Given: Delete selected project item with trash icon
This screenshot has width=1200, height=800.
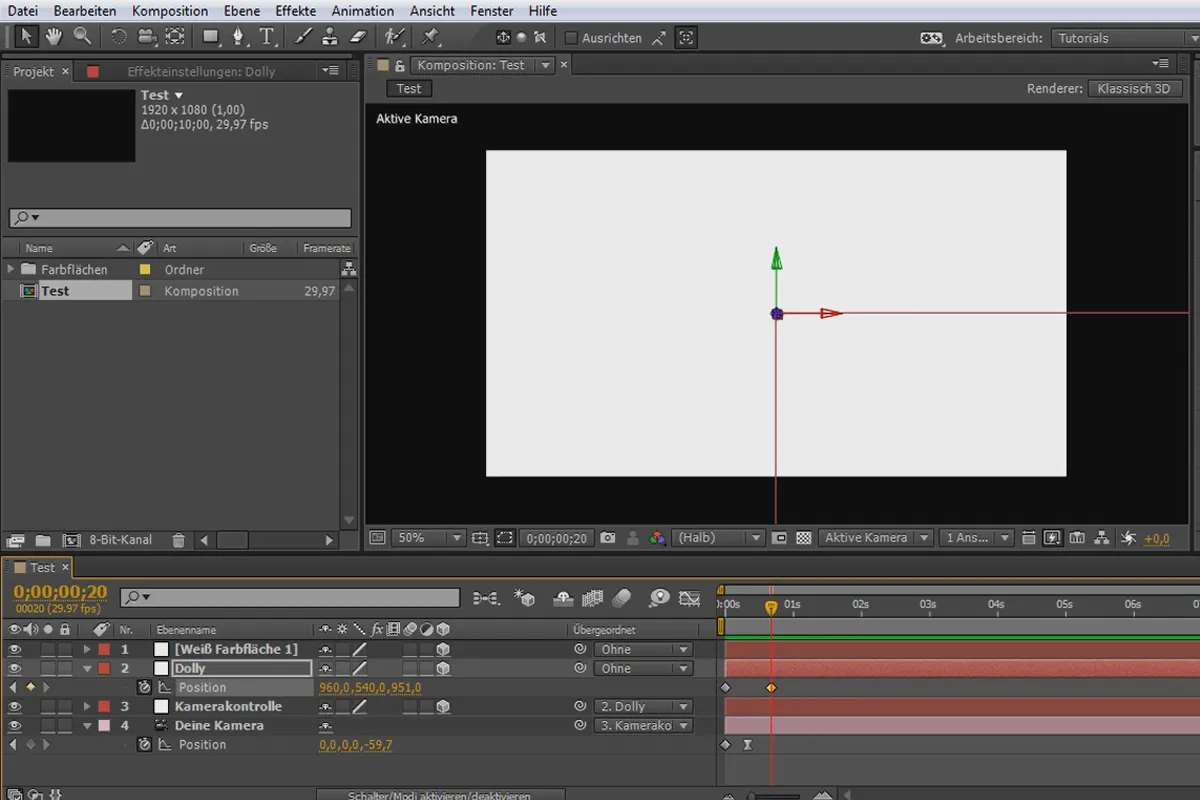Looking at the screenshot, I should [178, 540].
